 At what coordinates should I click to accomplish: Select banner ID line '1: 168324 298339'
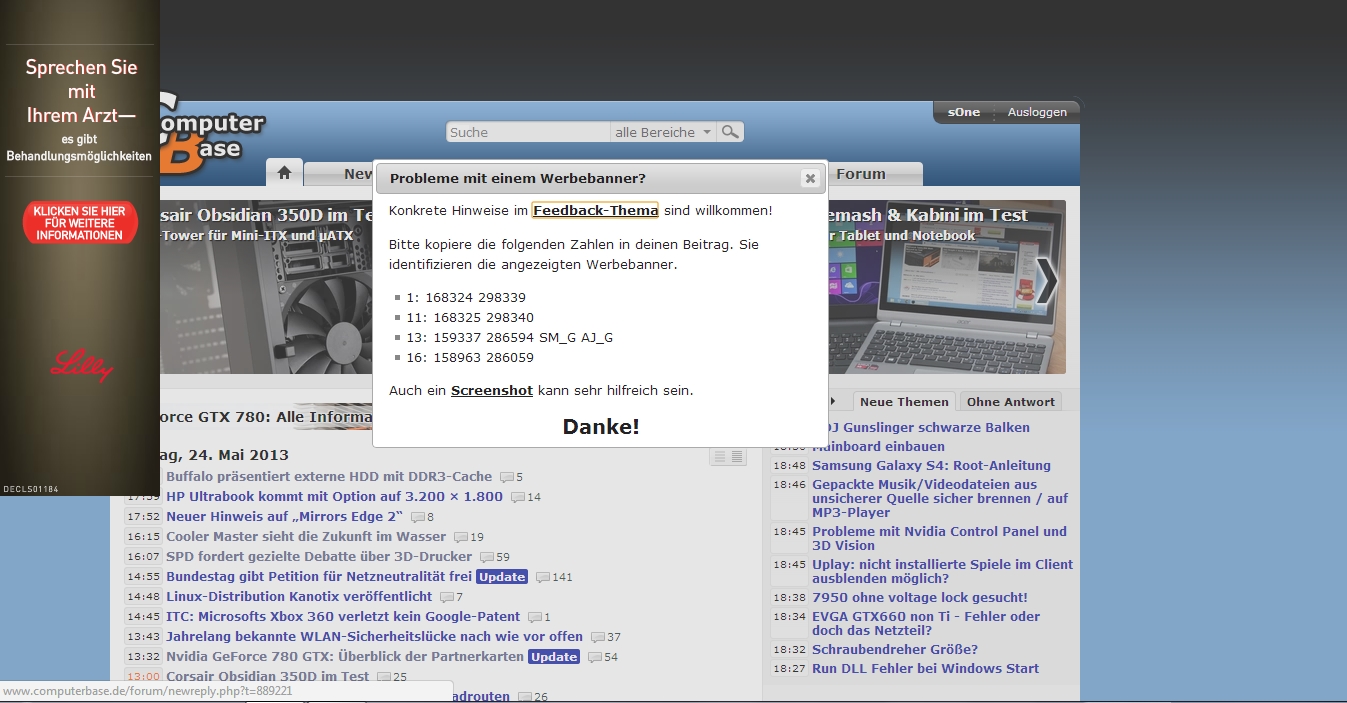[465, 298]
